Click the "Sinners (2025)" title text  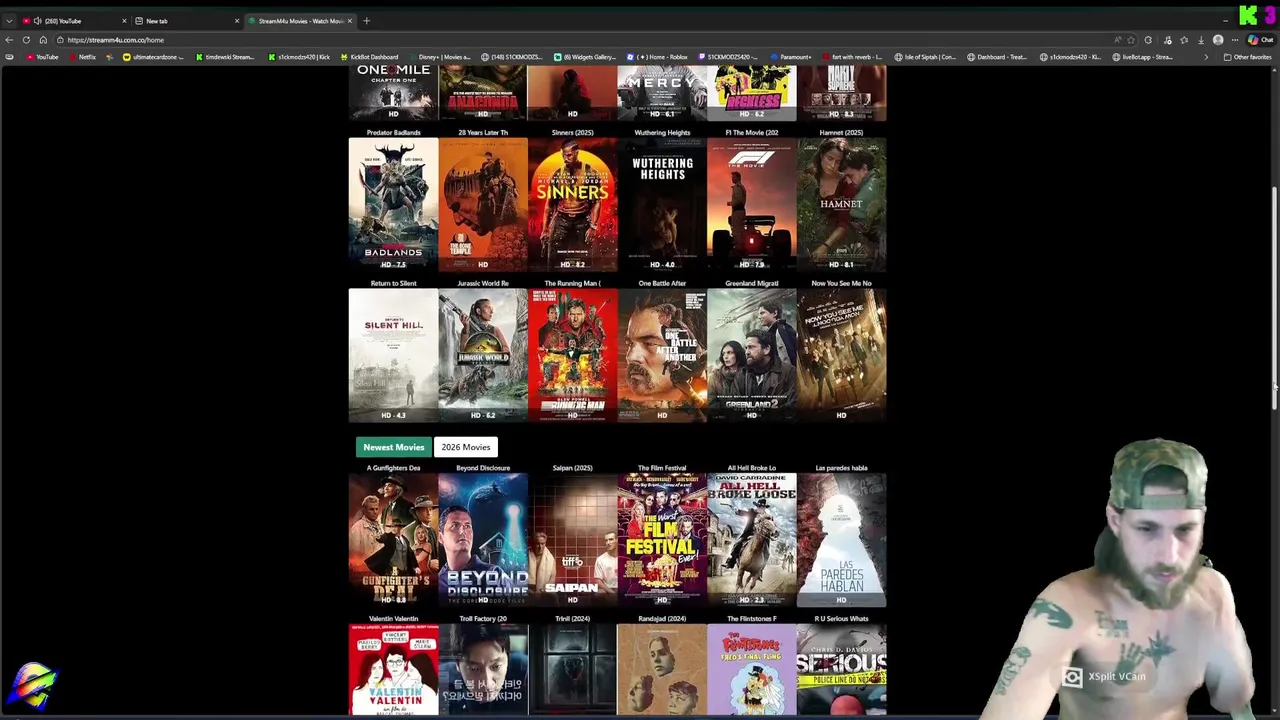tap(573, 132)
